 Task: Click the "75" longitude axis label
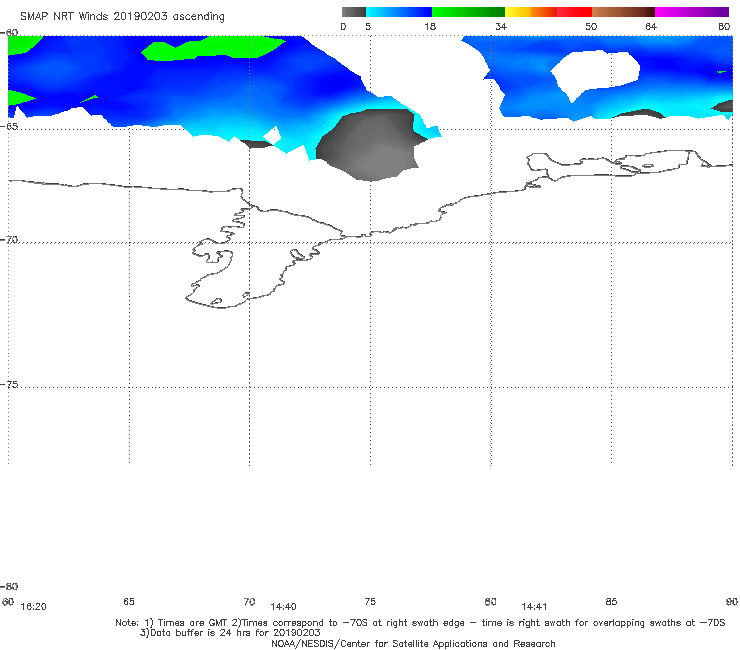(x=370, y=601)
